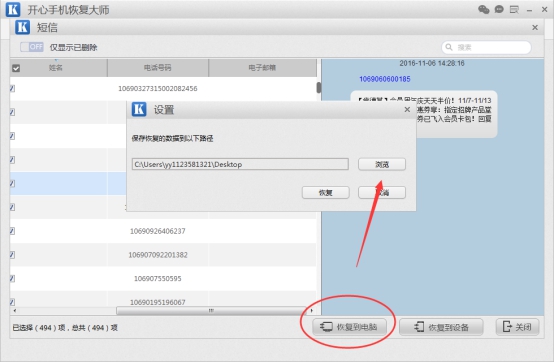Uncheck the highlighted blue row checkbox
This screenshot has width=554, height=362.
[x=12, y=183]
